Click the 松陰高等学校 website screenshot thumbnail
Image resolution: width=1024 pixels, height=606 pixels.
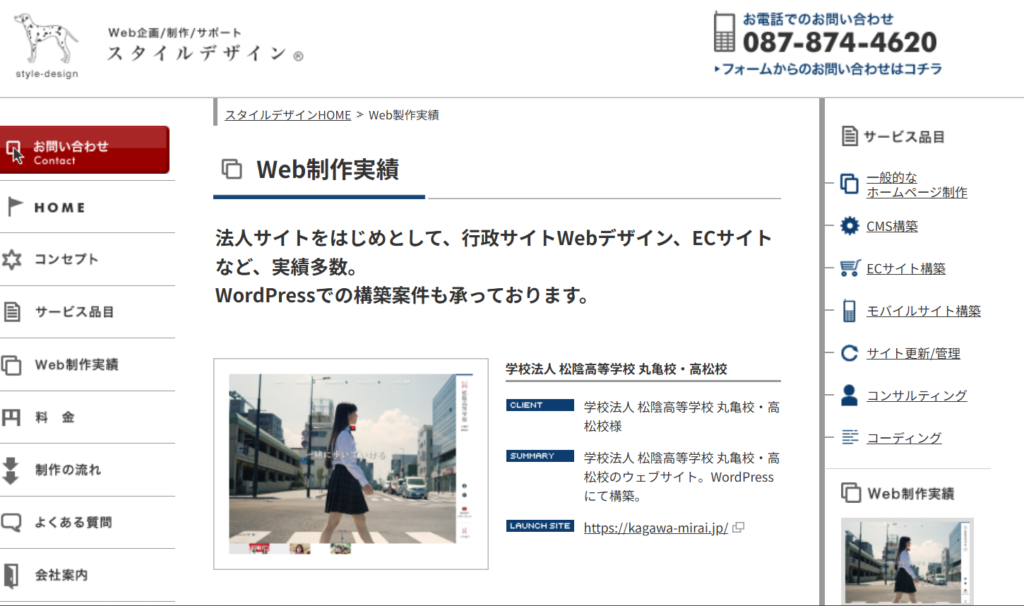[x=350, y=463]
